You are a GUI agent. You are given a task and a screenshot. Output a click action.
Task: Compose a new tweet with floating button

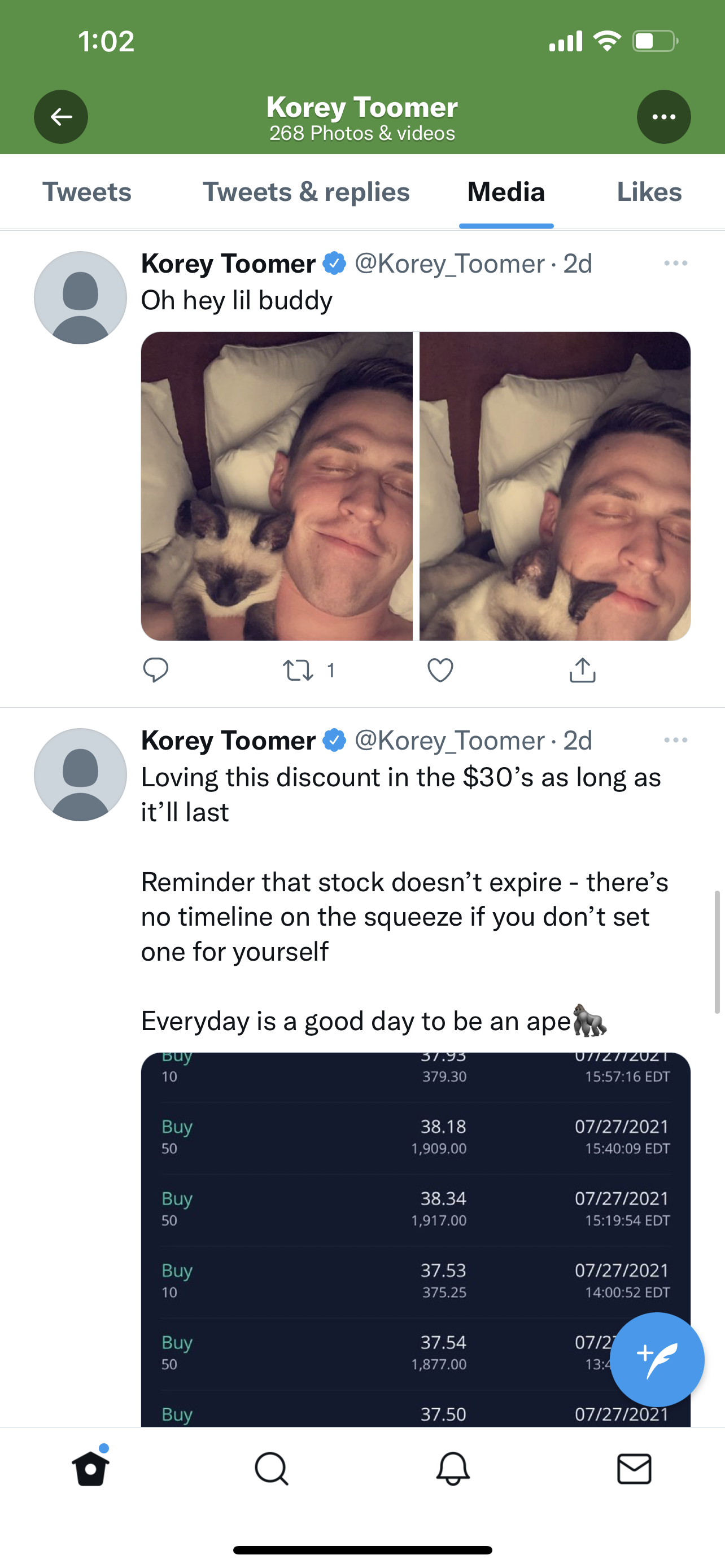pos(657,1359)
